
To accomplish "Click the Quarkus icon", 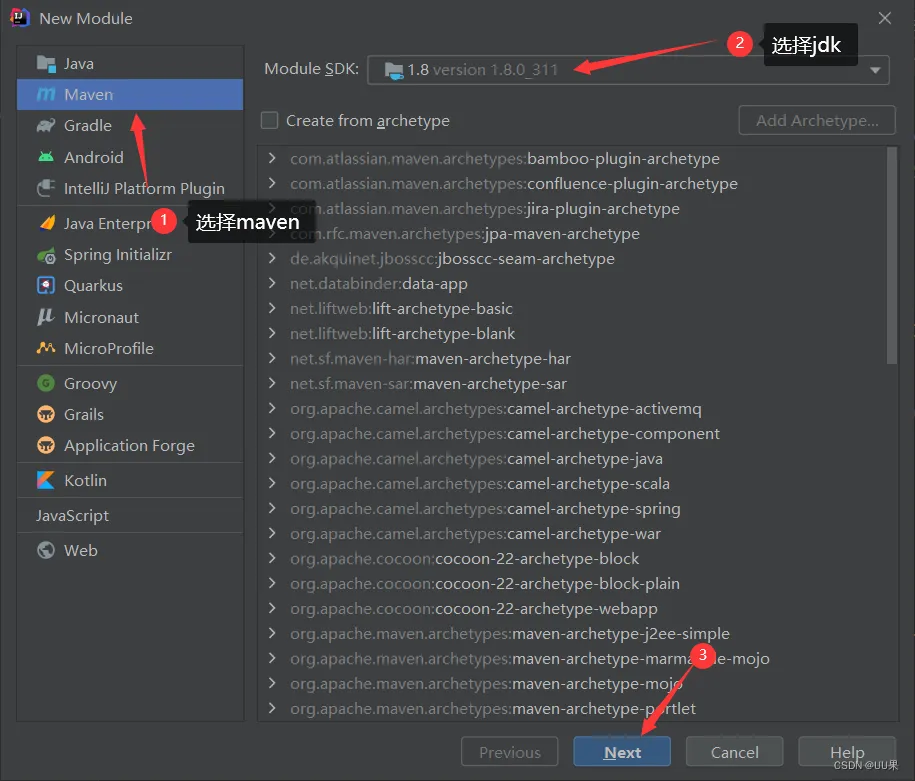I will click(46, 285).
